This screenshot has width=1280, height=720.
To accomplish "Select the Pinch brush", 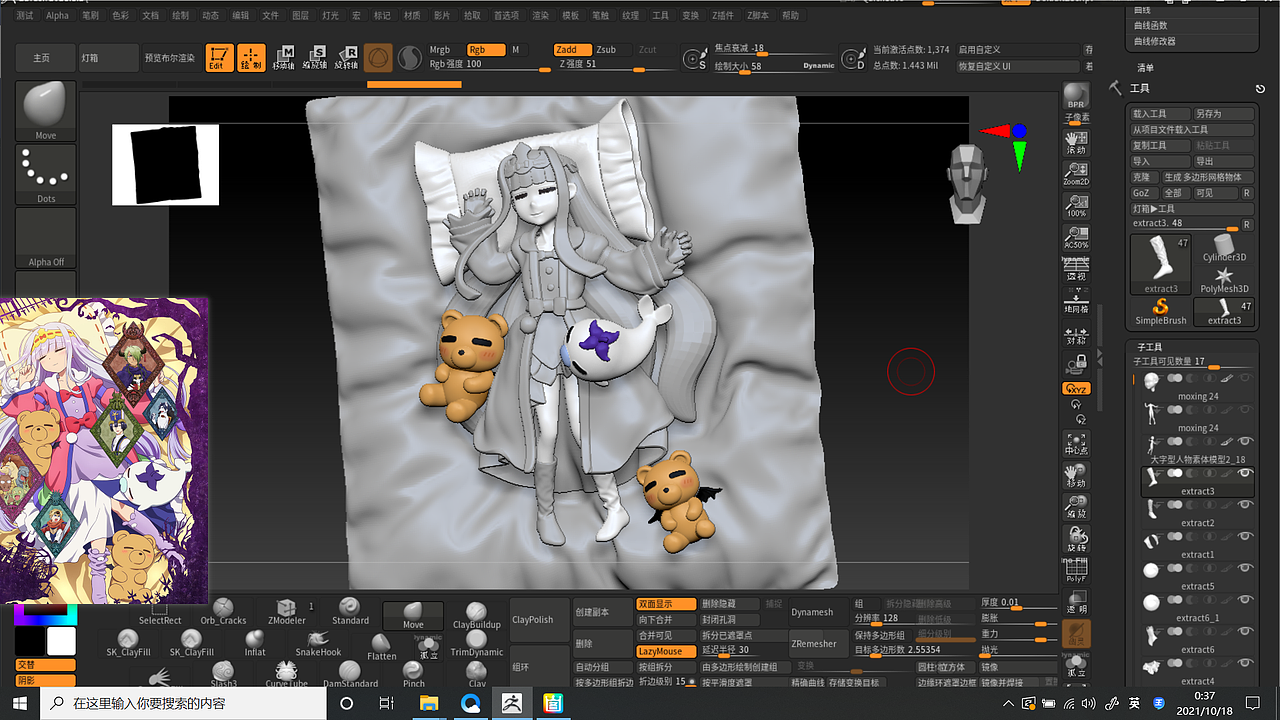I will click(413, 674).
